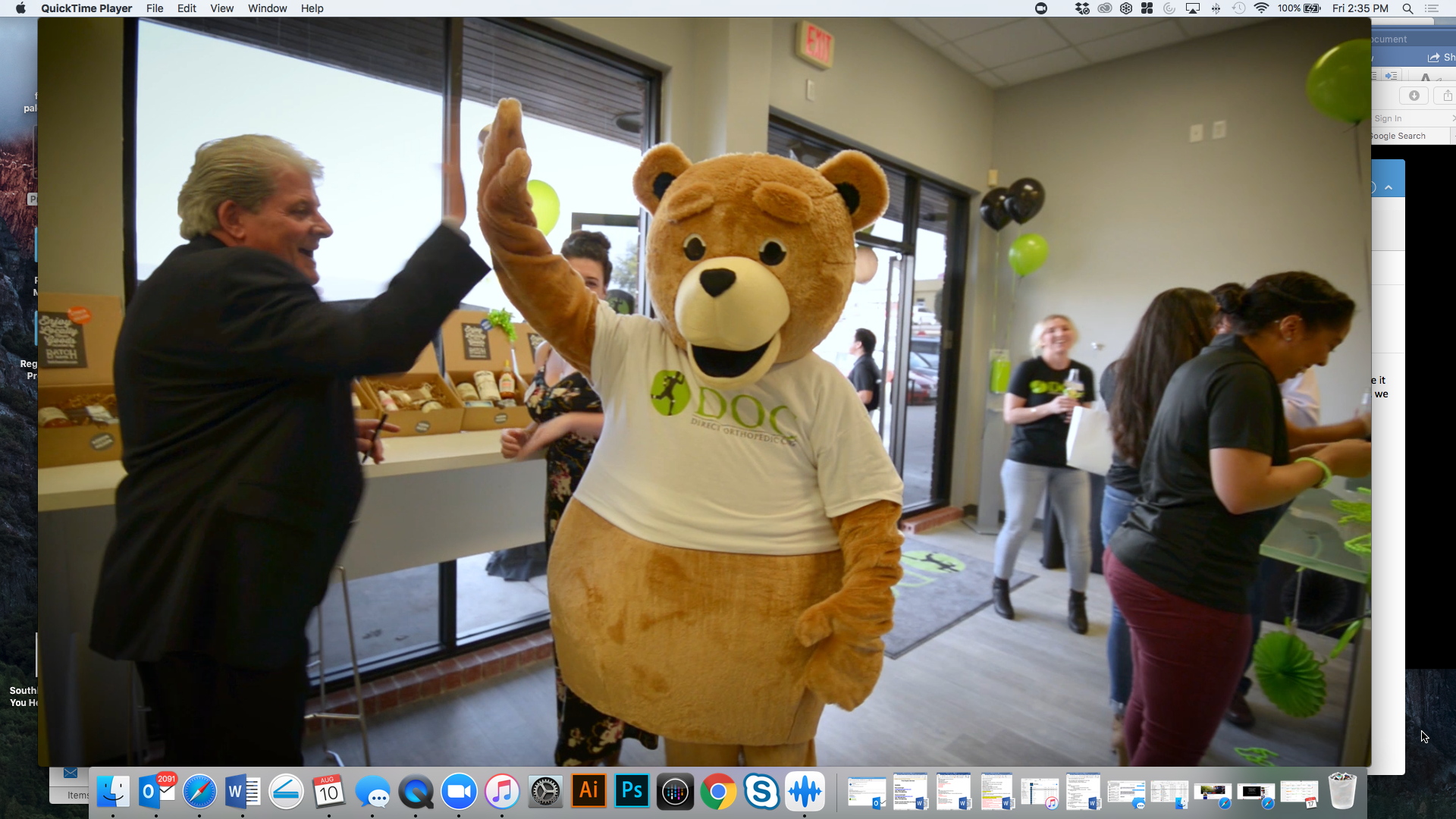Click the Dropbox sync menu bar icon

point(1082,8)
